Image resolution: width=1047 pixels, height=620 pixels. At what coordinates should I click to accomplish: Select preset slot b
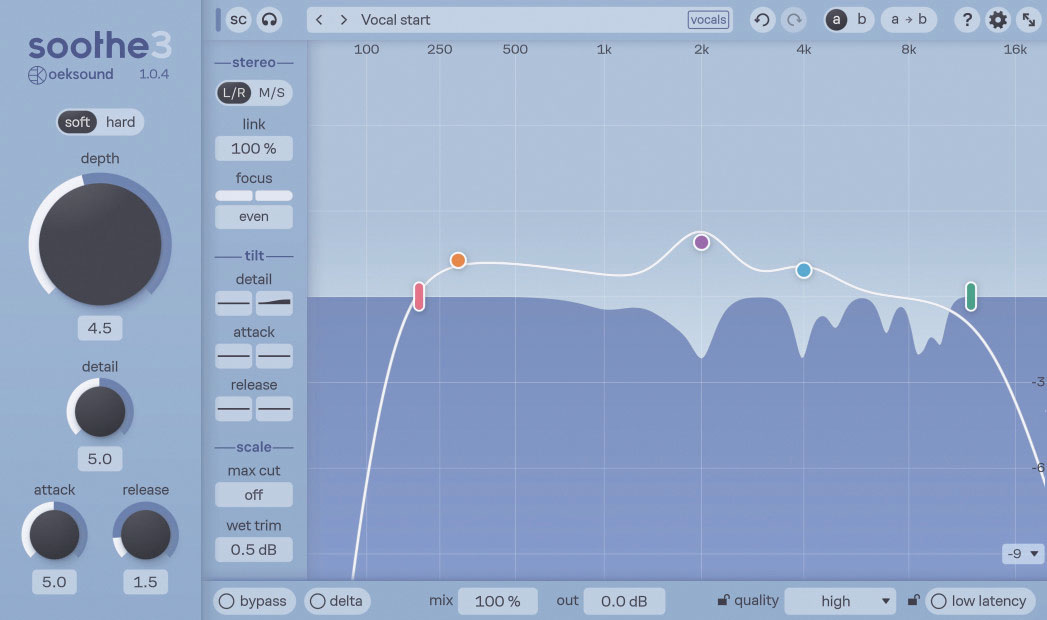(861, 20)
